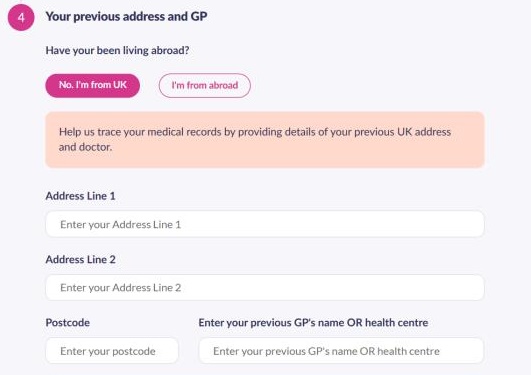This screenshot has width=531, height=375.
Task: Choose the "I'm from abroad" option
Action: point(205,86)
